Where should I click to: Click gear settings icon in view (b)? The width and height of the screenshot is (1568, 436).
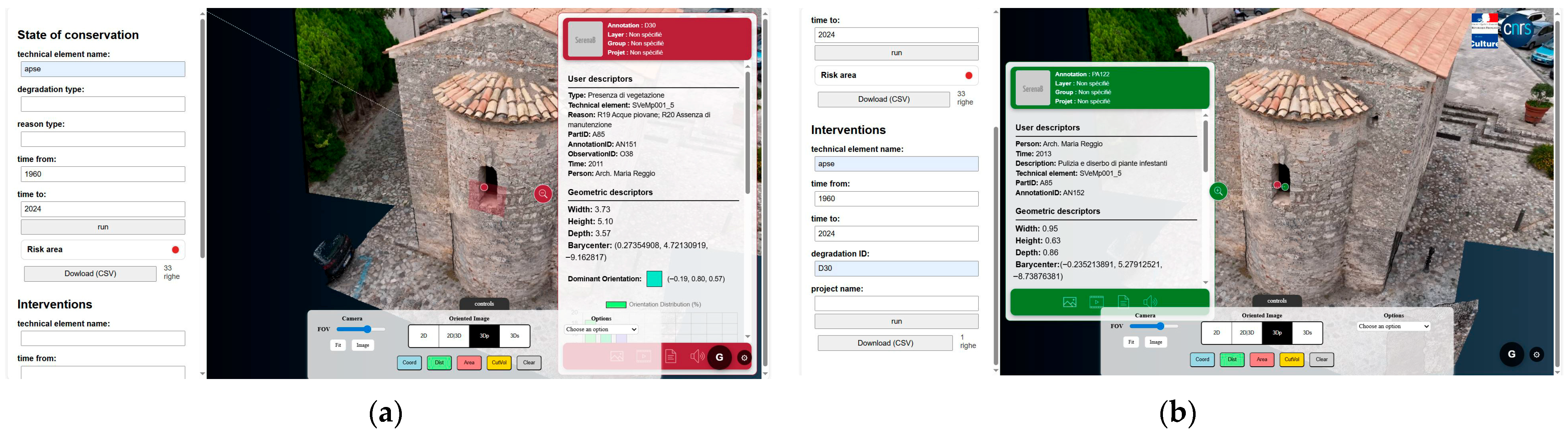click(x=1536, y=355)
